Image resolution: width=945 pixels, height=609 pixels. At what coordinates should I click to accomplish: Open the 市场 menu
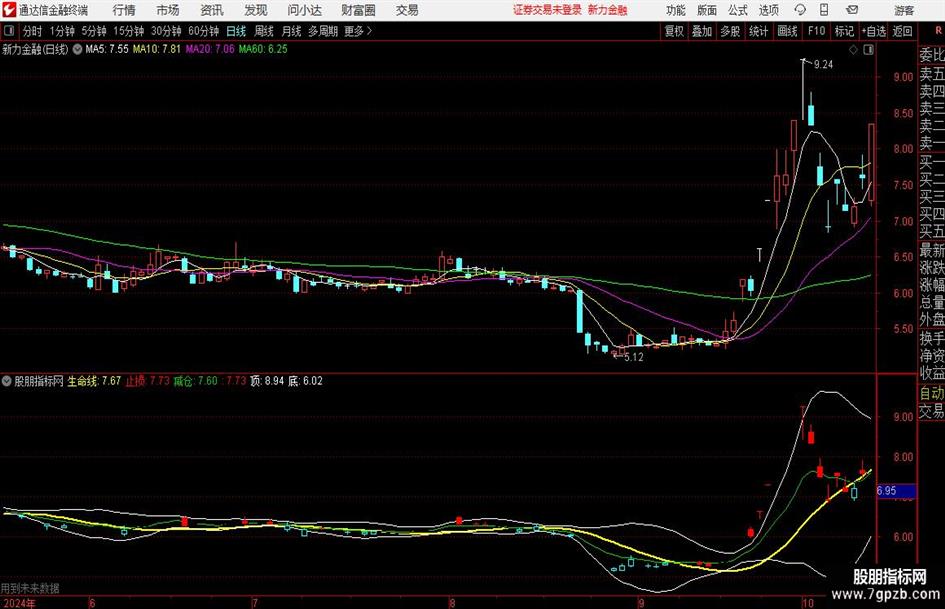click(x=168, y=10)
